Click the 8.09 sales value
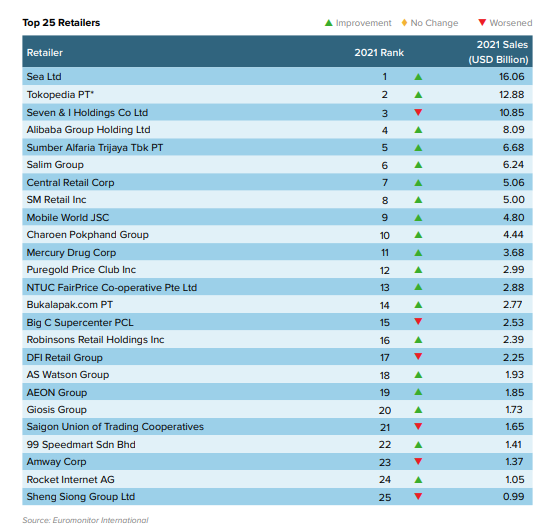559x530 pixels. pyautogui.click(x=513, y=130)
